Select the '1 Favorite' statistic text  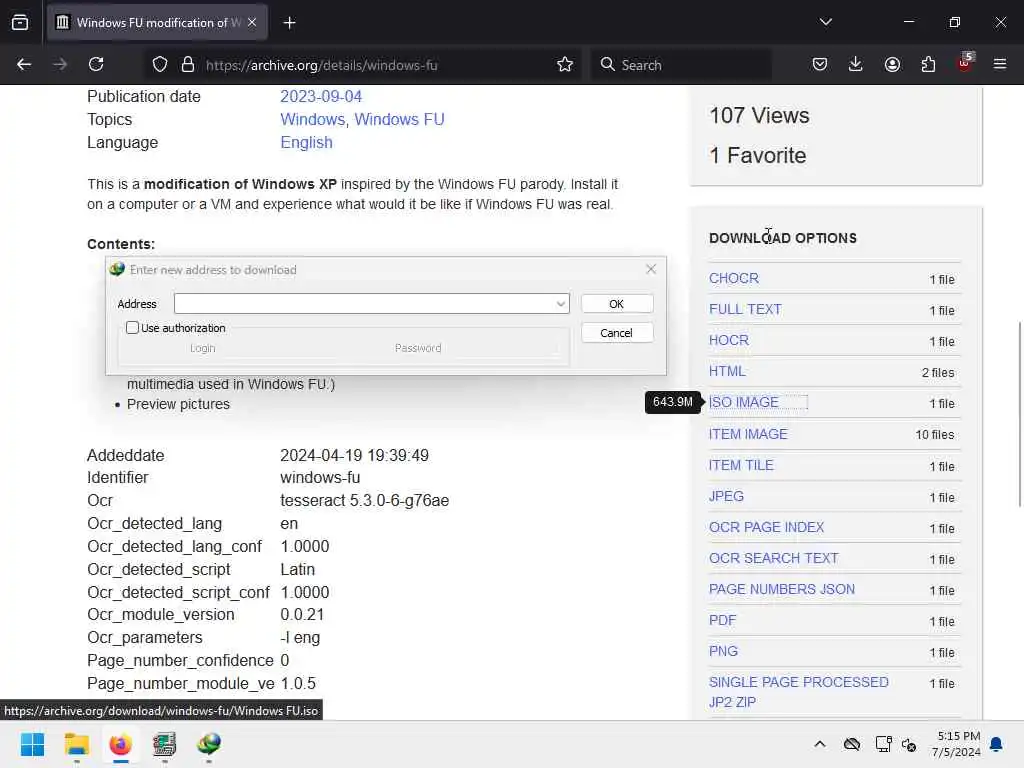point(758,155)
